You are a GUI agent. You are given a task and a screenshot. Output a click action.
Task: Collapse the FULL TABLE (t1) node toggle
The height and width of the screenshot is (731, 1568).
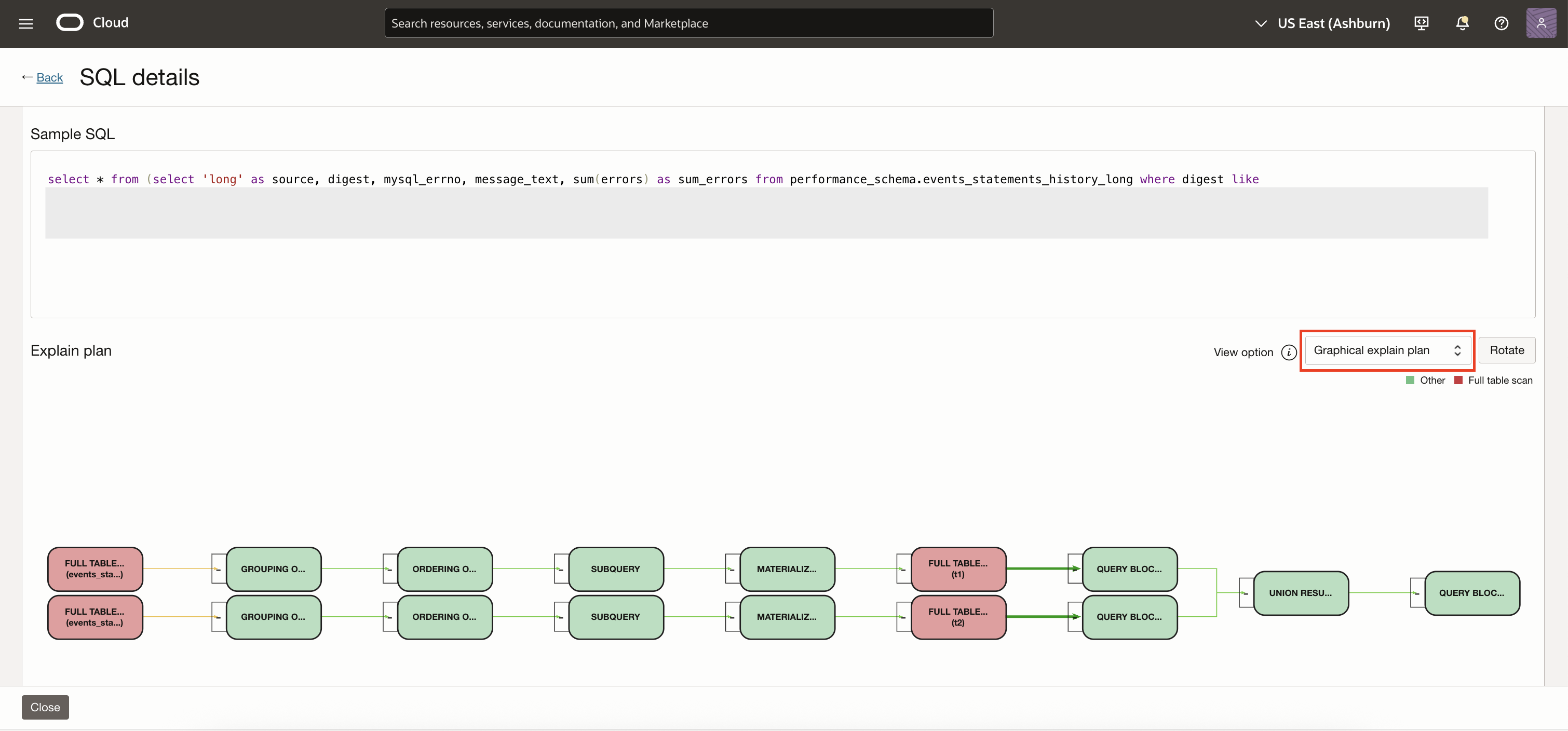click(903, 569)
